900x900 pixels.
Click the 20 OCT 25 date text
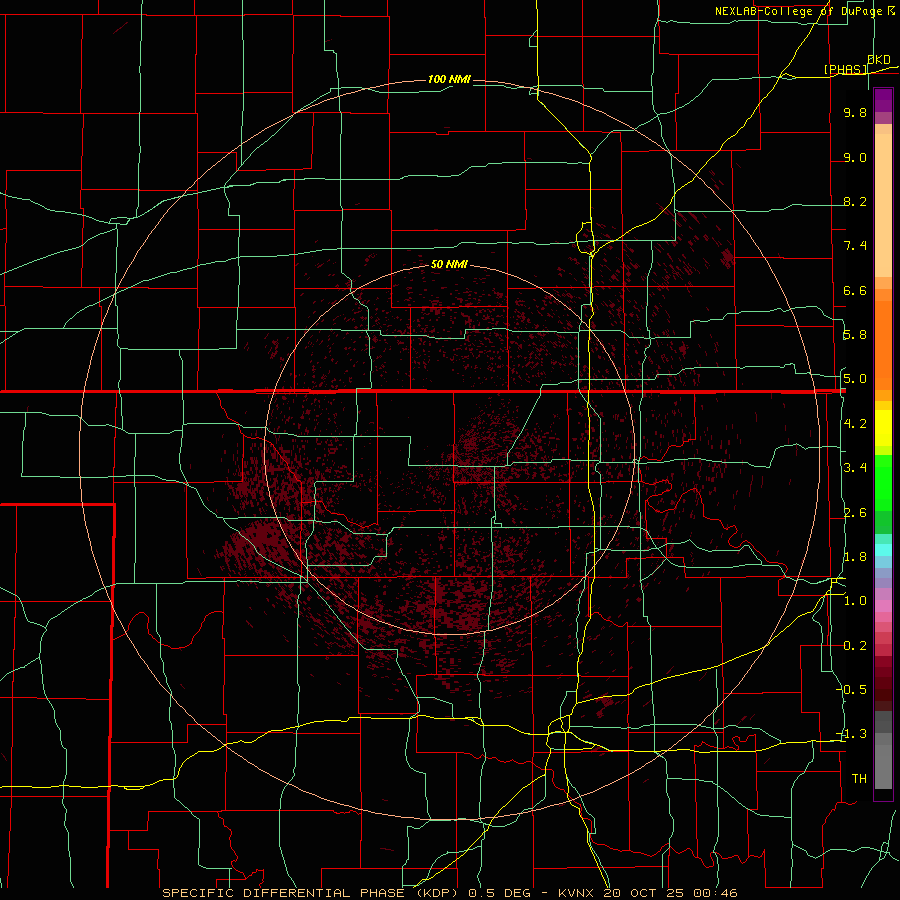pyautogui.click(x=643, y=893)
